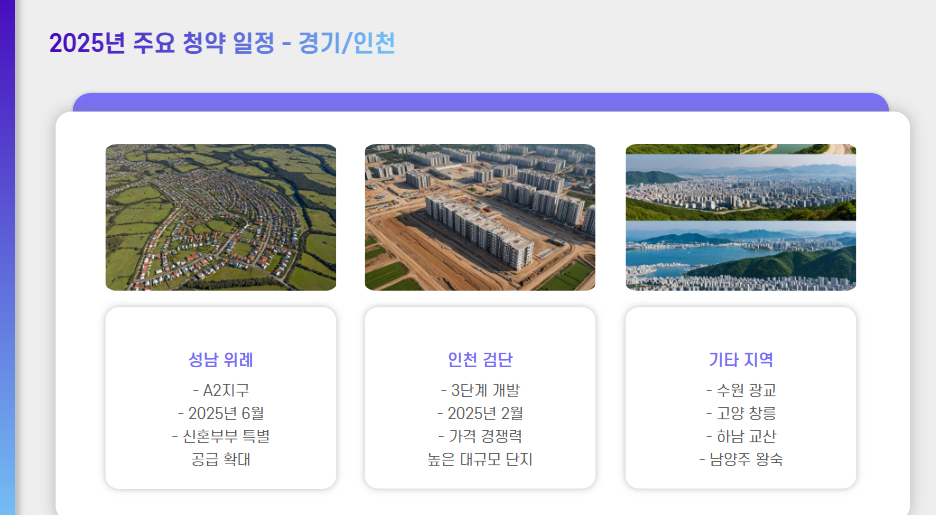Select the line - 2025년 2월

pos(480,413)
